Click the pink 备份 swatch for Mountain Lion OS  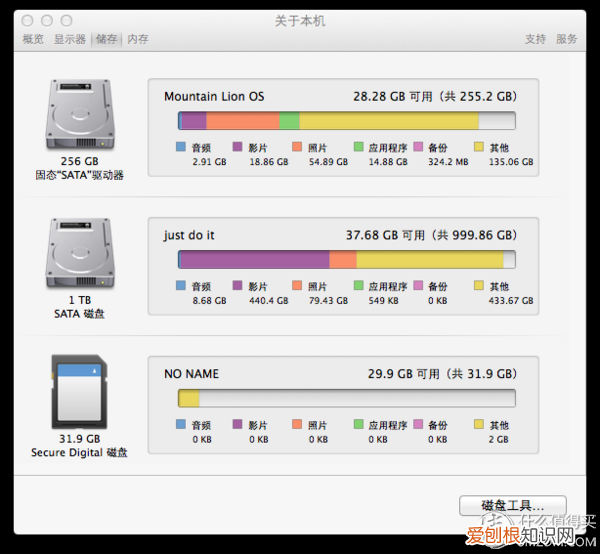tap(418, 147)
